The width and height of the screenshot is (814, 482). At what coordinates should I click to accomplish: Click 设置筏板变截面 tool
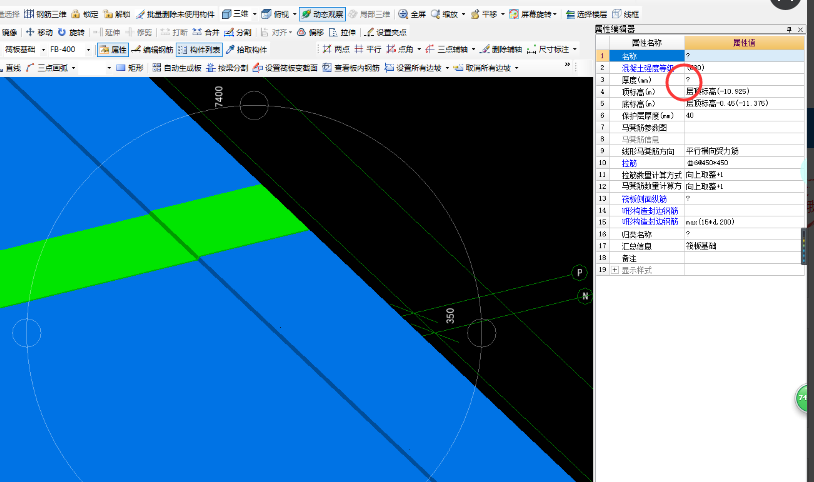click(285, 68)
